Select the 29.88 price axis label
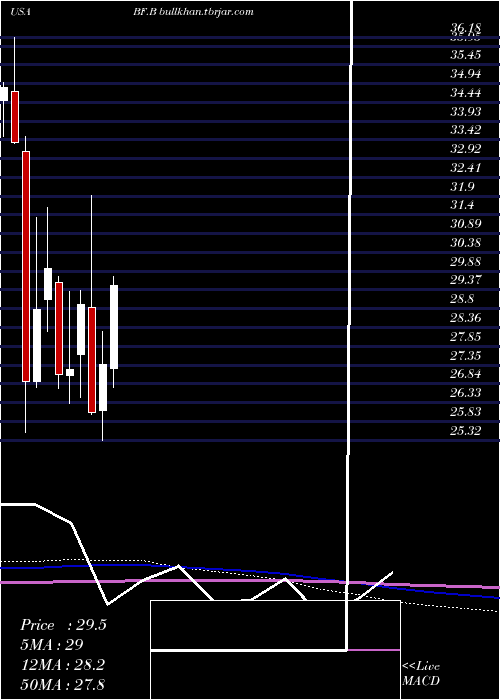The image size is (500, 700). (x=466, y=262)
